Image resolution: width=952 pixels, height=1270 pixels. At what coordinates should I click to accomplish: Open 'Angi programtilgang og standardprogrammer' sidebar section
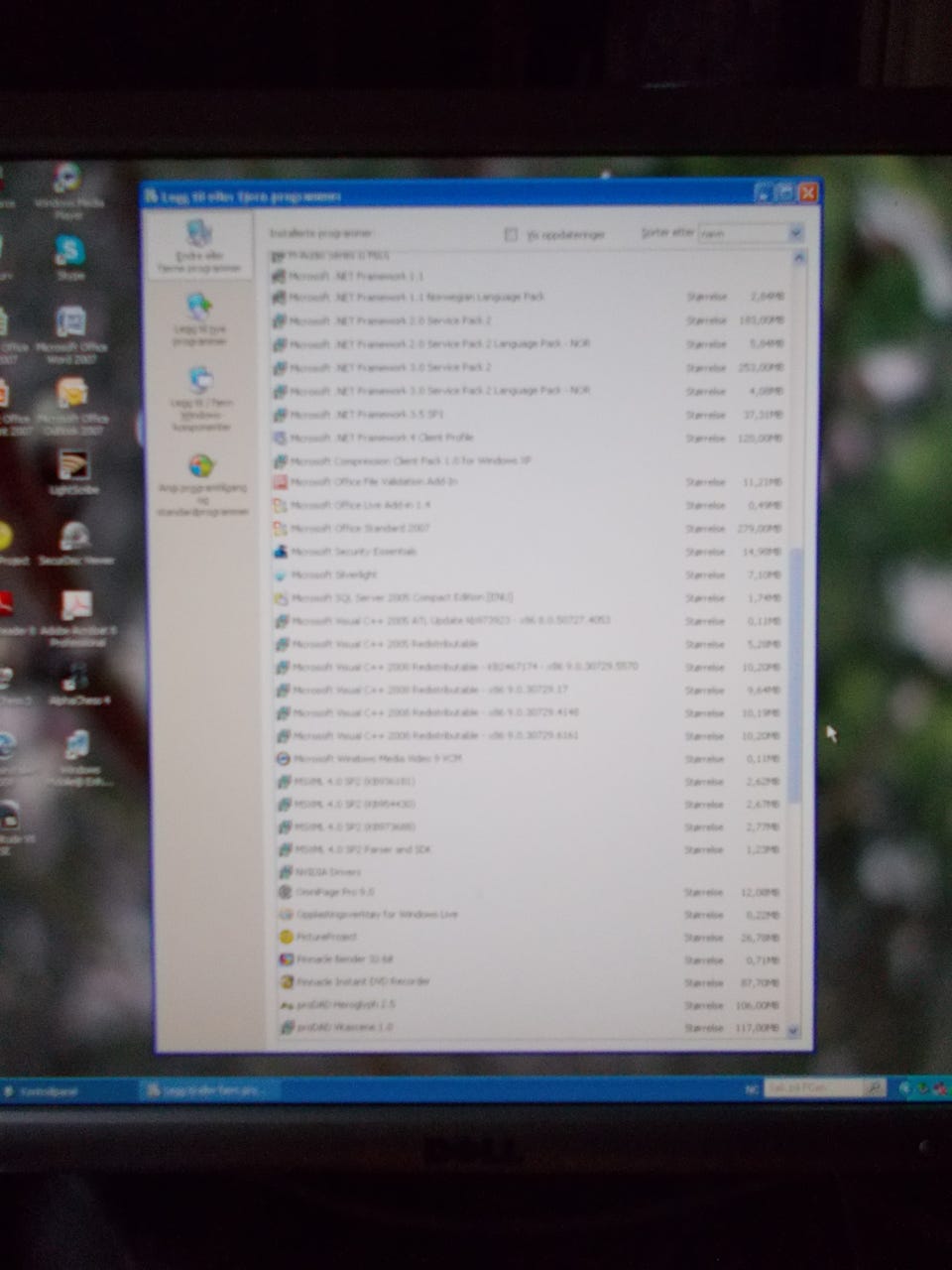pyautogui.click(x=201, y=486)
